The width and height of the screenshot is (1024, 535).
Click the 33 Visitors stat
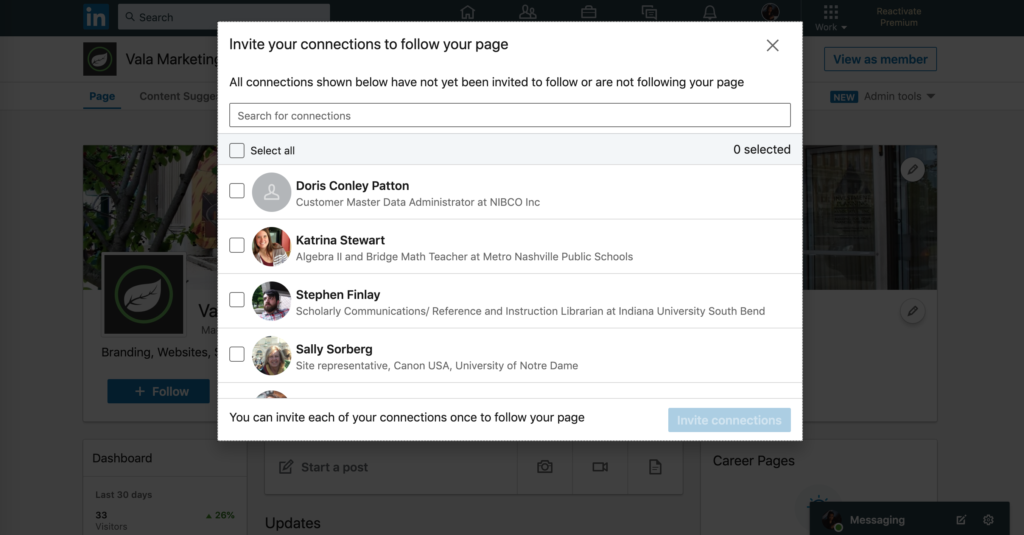(x=111, y=520)
